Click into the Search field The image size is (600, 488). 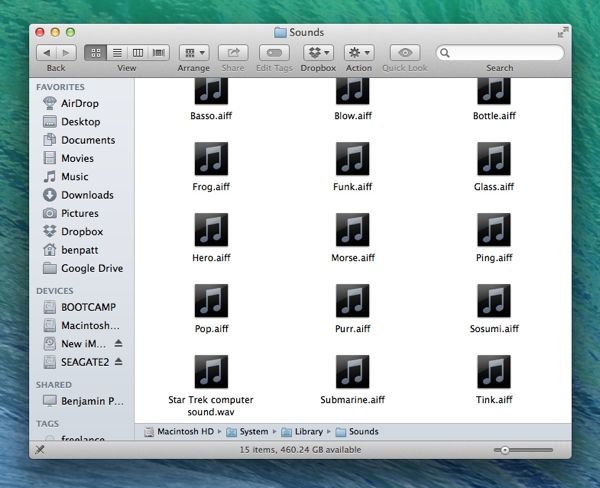click(x=500, y=53)
